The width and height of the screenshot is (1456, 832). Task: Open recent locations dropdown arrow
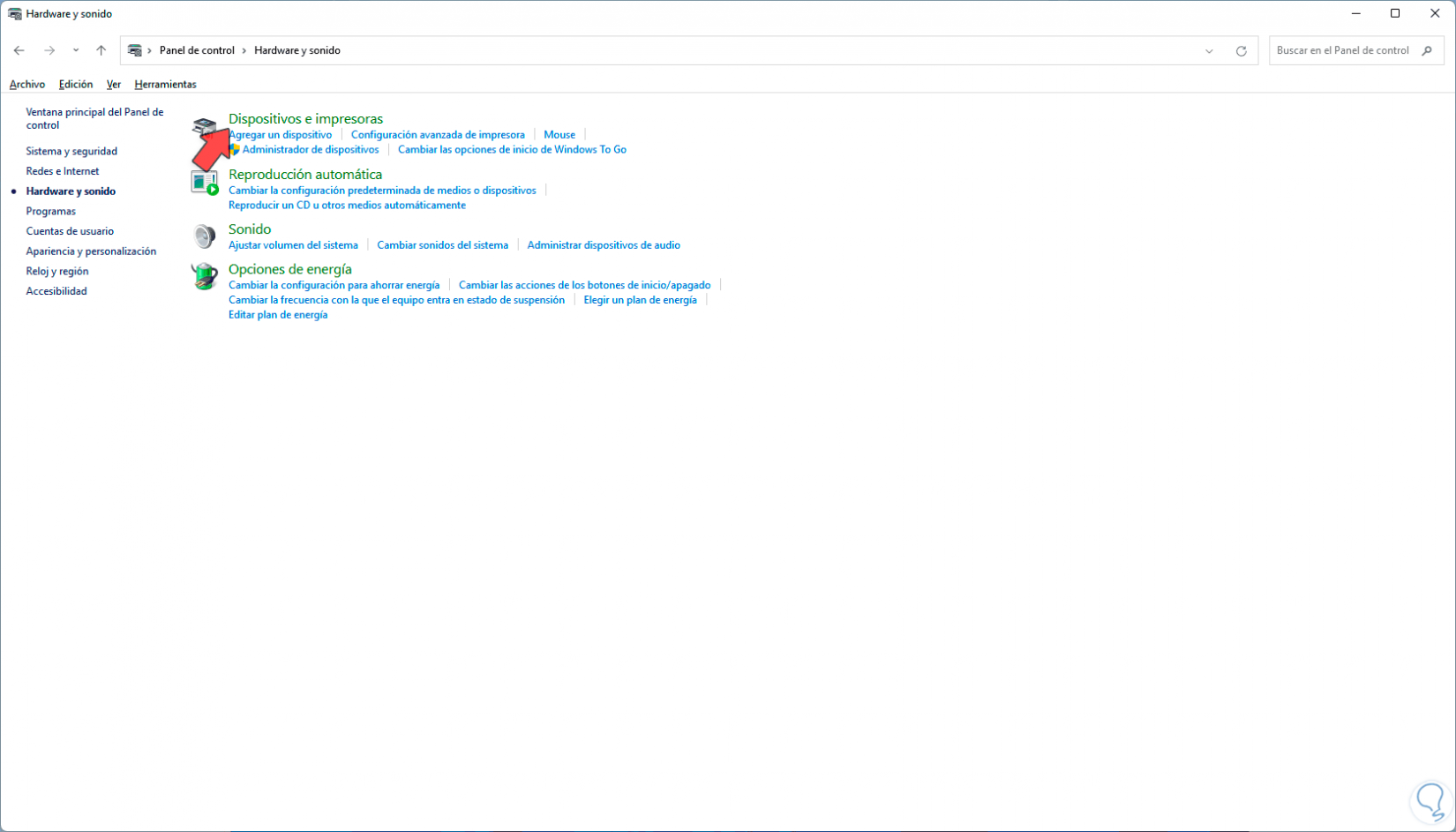click(x=76, y=50)
